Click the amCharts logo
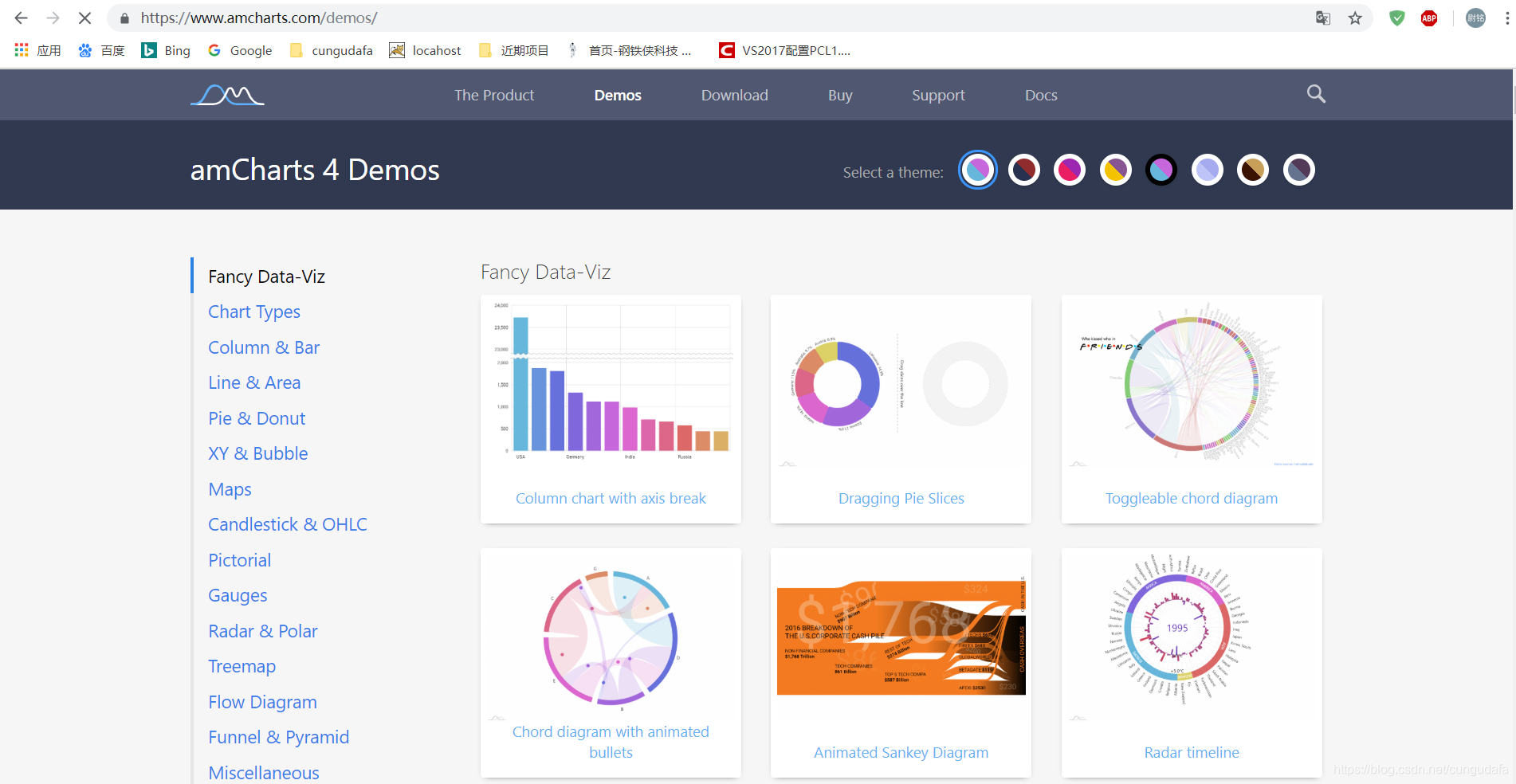The image size is (1516, 784). point(227,95)
